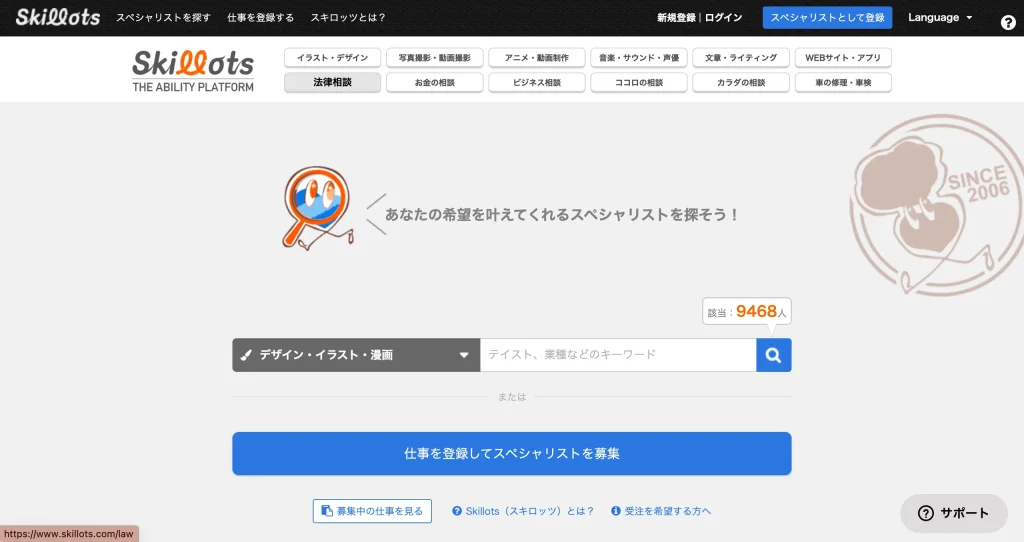Click the あなたの希望を叶えてくれるスペシャリストを探そう heading

click(562, 215)
